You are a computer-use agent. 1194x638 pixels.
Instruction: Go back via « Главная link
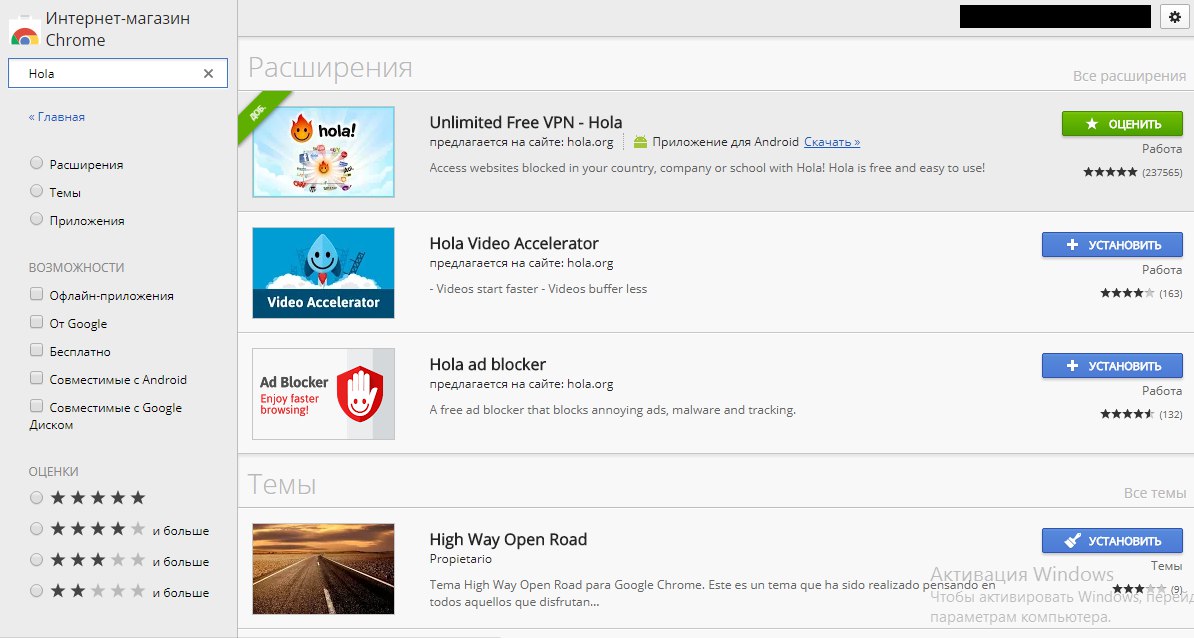pos(56,116)
